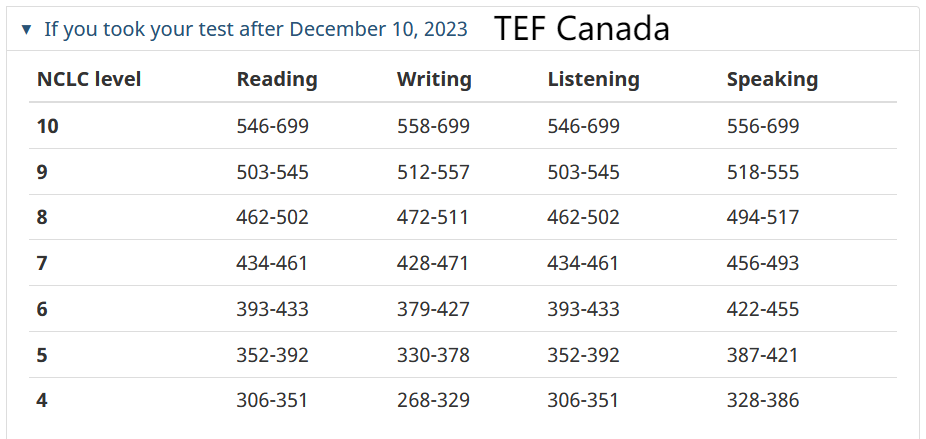The height and width of the screenshot is (439, 926).
Task: Select the NCLC level column header
Action: 89,79
